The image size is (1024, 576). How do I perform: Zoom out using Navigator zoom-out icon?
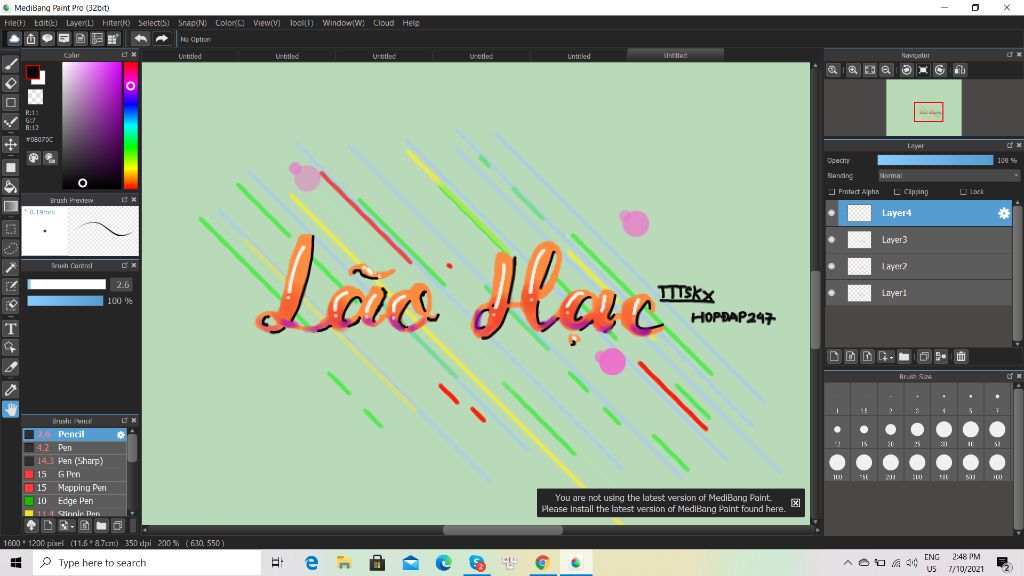pos(886,70)
